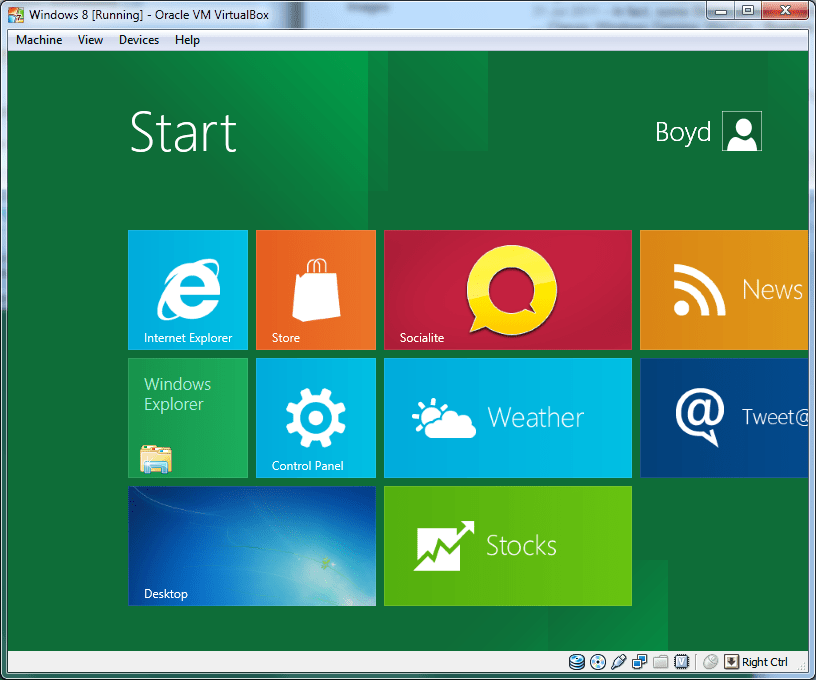Click the Boyd user account picture
Viewport: 816px width, 680px height.
point(742,131)
